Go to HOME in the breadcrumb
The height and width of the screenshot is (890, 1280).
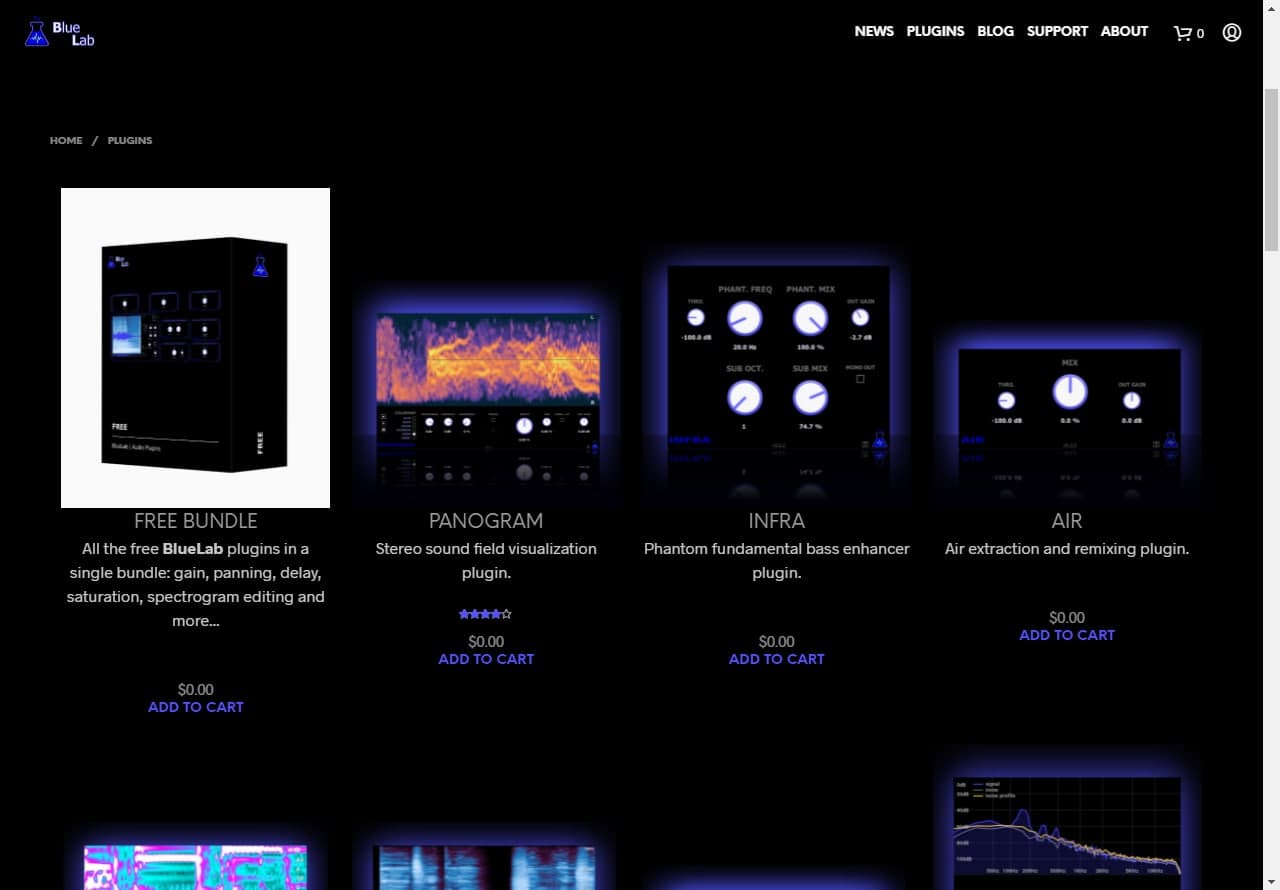(x=66, y=141)
